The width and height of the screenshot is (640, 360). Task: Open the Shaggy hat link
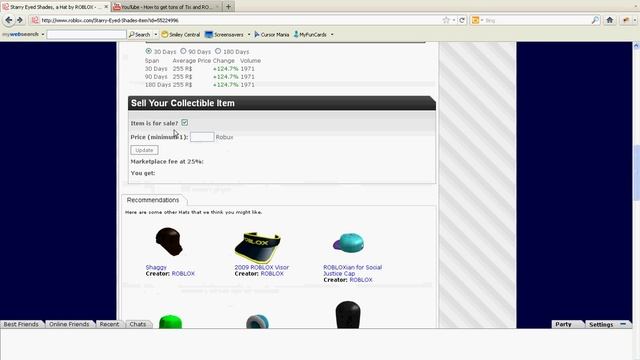tap(156, 267)
